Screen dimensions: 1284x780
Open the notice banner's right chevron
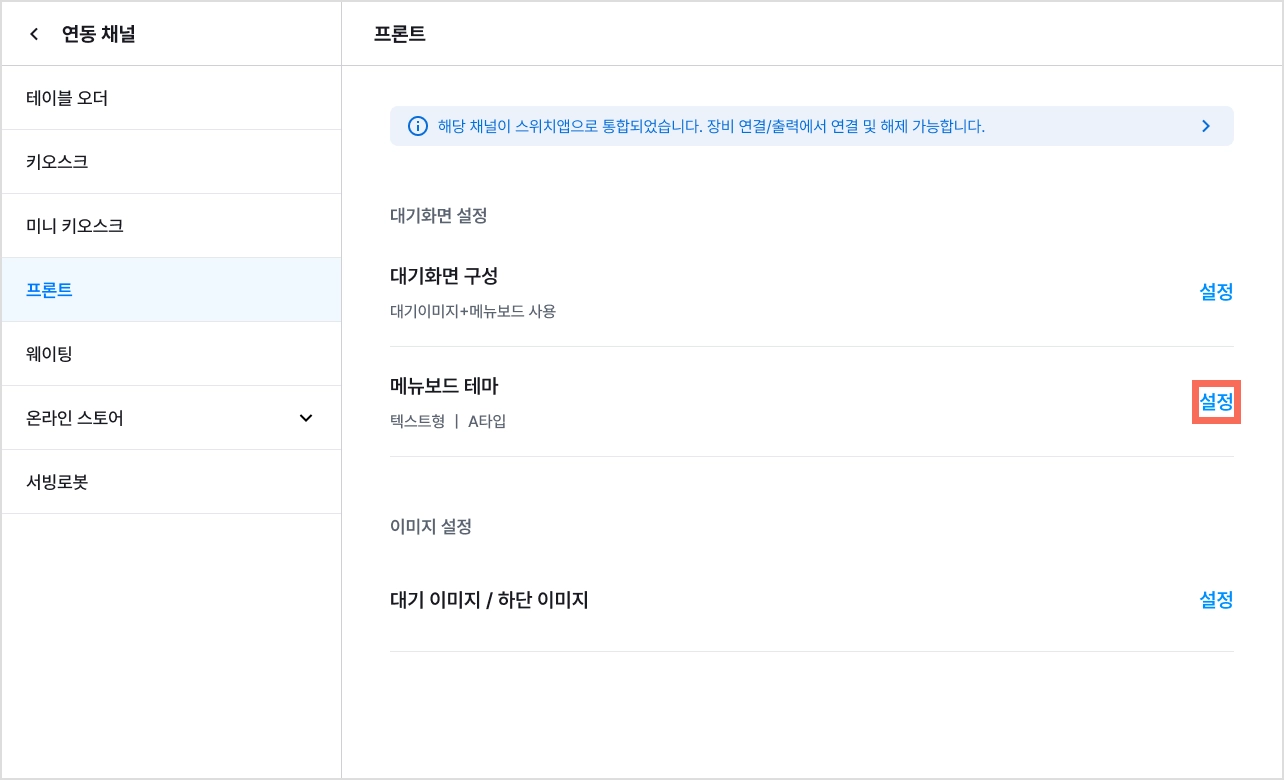pos(1205,126)
